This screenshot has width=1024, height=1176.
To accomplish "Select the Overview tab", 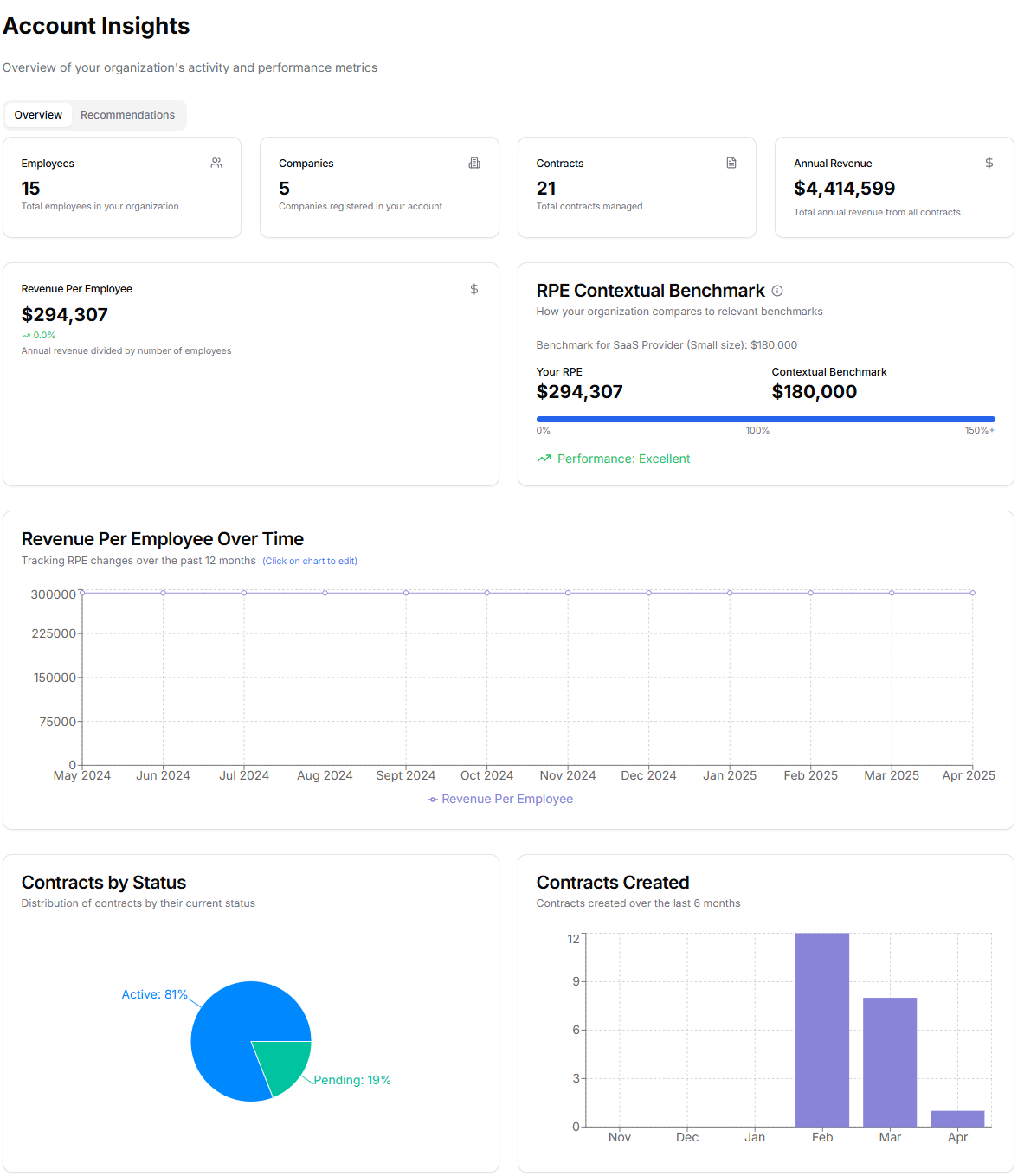I will pos(38,115).
